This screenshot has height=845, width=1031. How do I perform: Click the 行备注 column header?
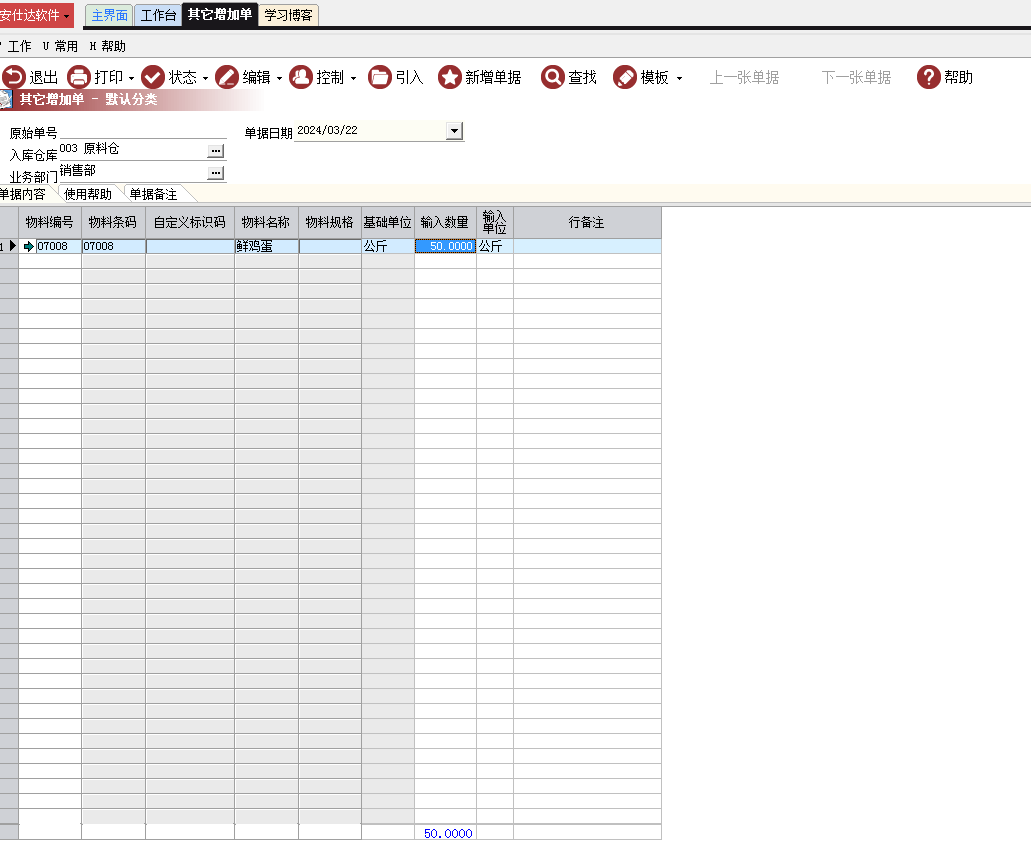point(587,222)
